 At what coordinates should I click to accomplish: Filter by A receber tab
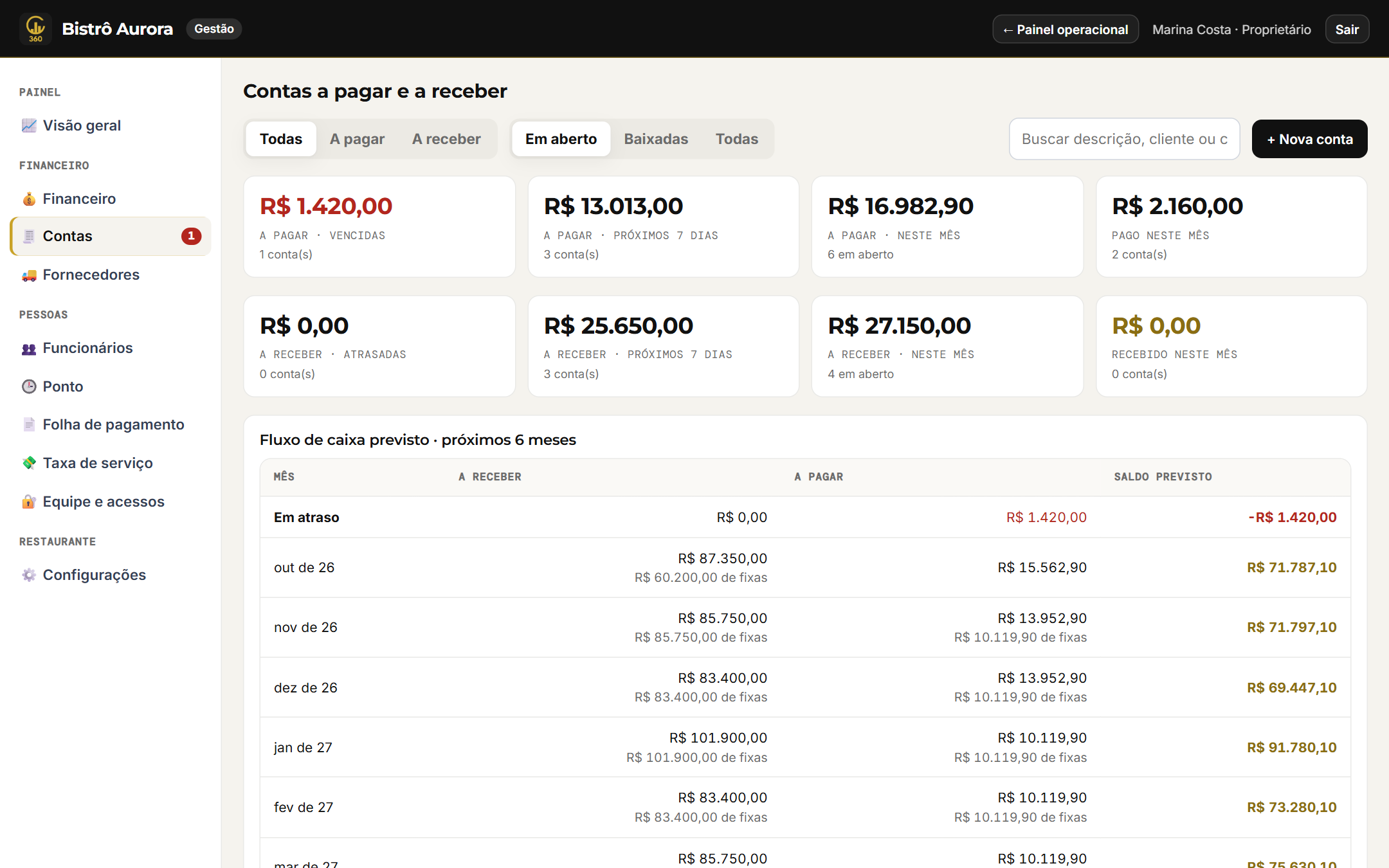[x=446, y=139]
